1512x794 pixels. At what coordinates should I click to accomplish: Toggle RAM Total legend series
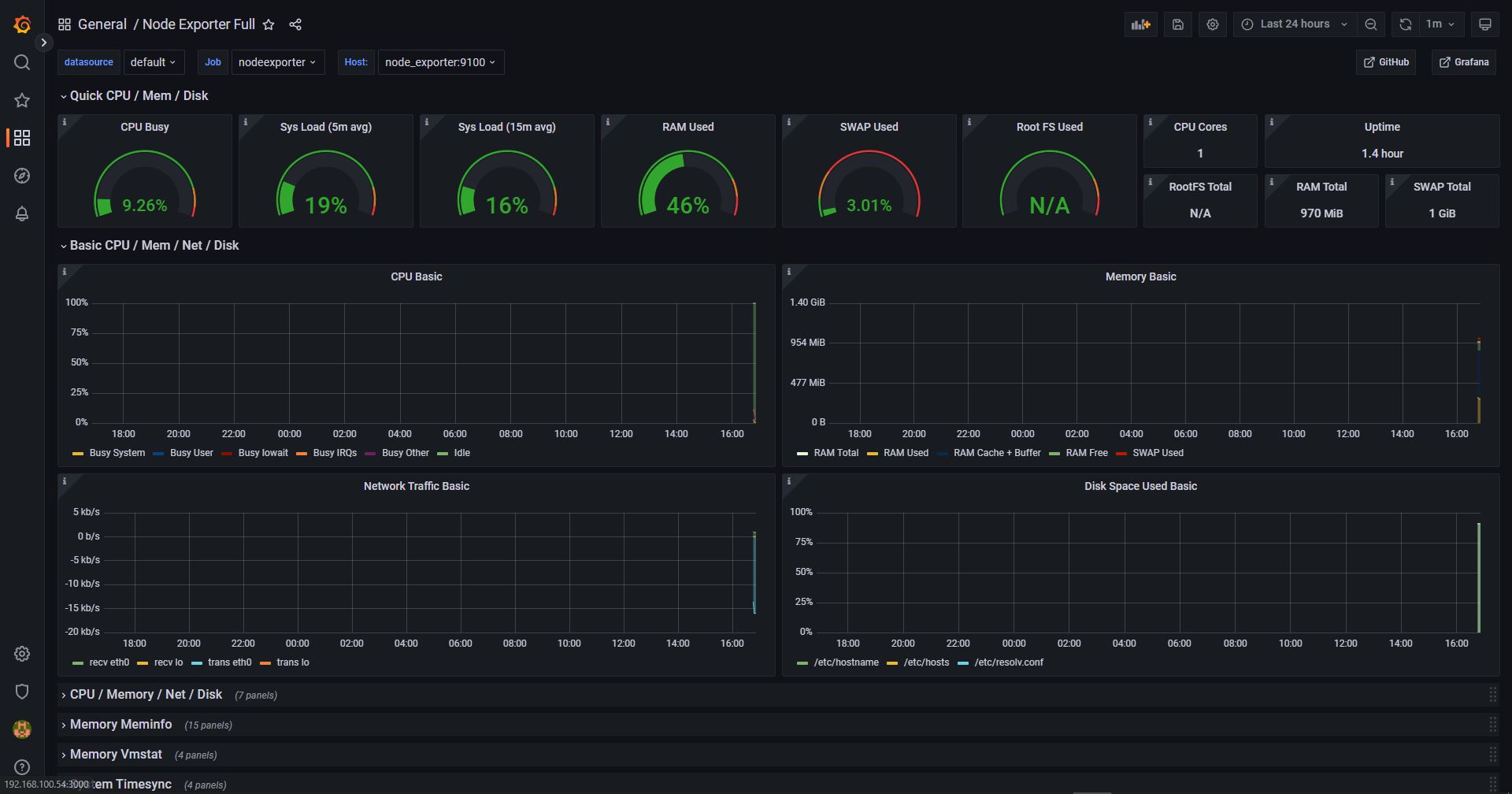(836, 453)
